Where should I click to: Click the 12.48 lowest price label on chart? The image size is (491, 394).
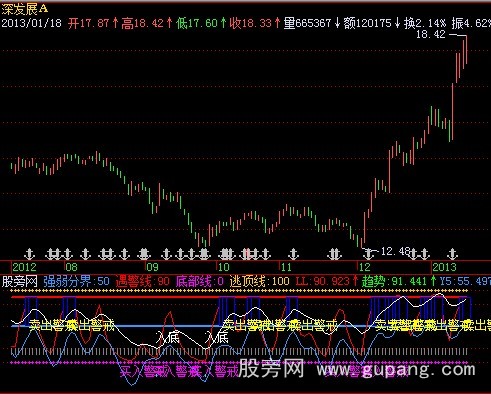[395, 251]
